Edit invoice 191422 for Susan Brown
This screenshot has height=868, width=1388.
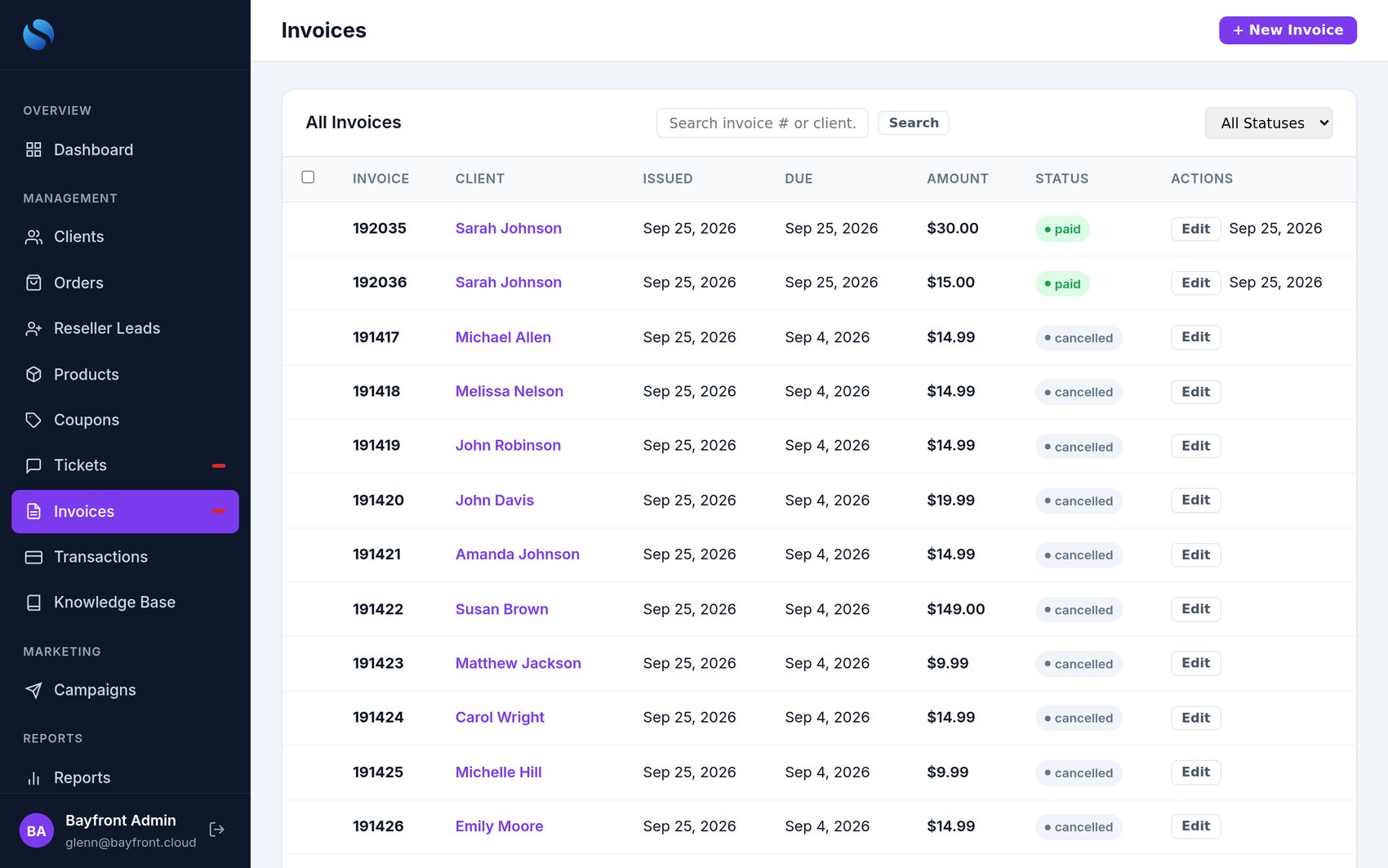coord(1195,609)
